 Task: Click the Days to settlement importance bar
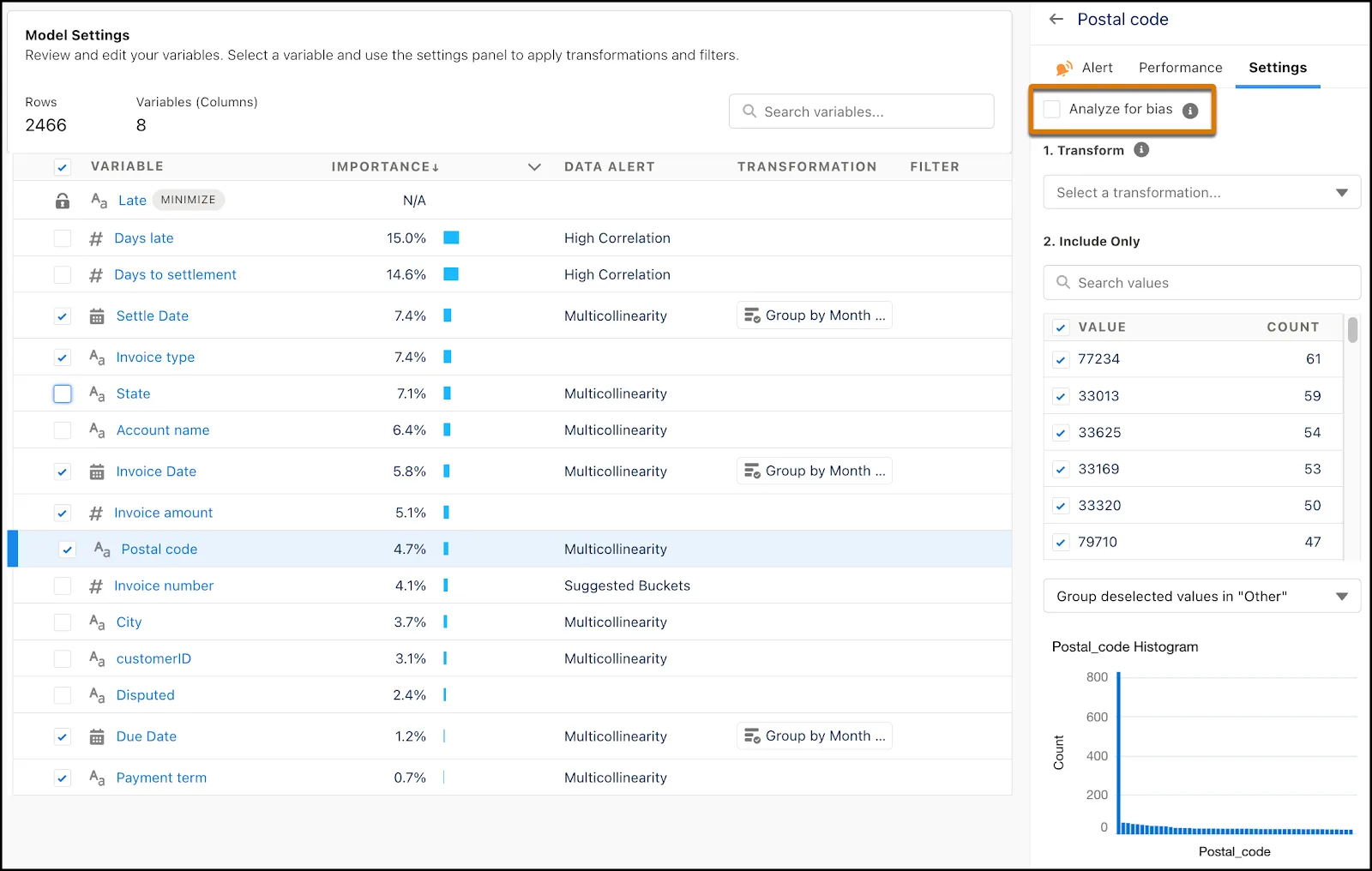451,274
